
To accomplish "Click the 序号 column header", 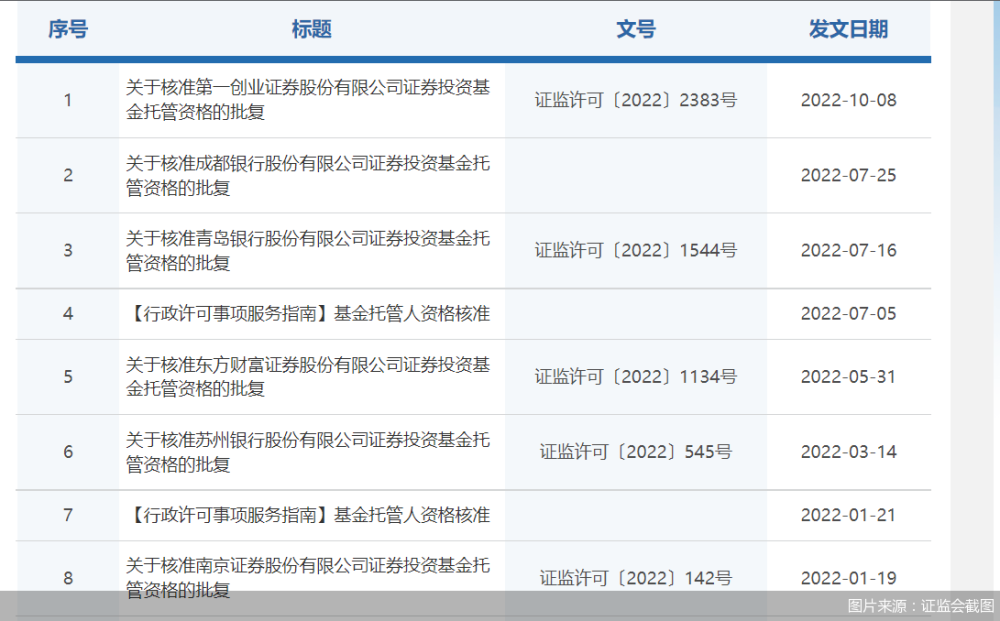I will tap(67, 29).
